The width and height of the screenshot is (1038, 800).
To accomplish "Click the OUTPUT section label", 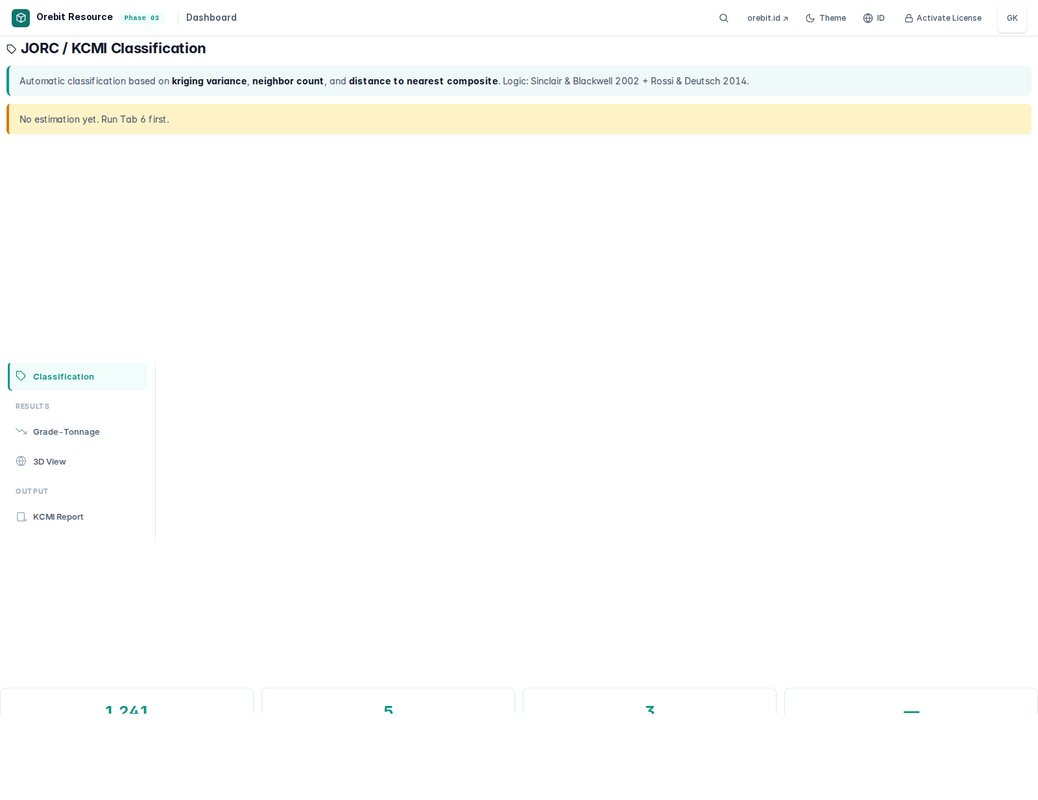I will (32, 491).
